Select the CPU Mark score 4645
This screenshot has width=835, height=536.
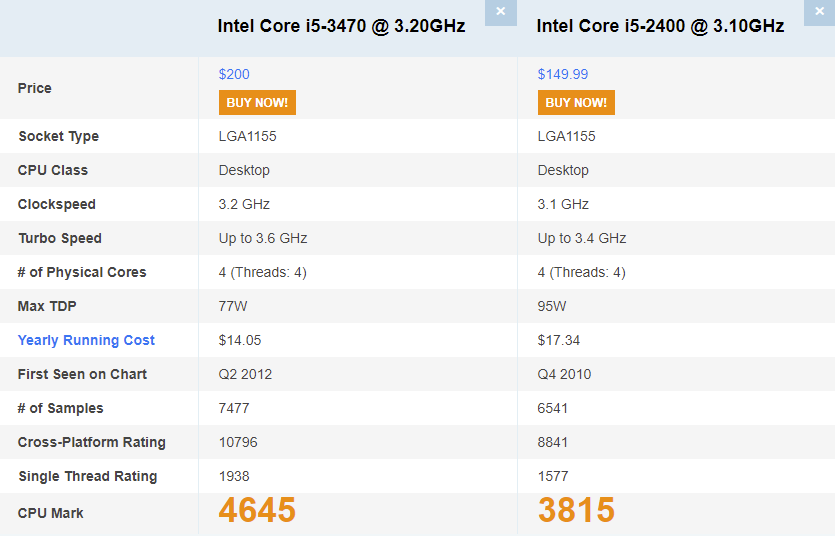[x=257, y=509]
